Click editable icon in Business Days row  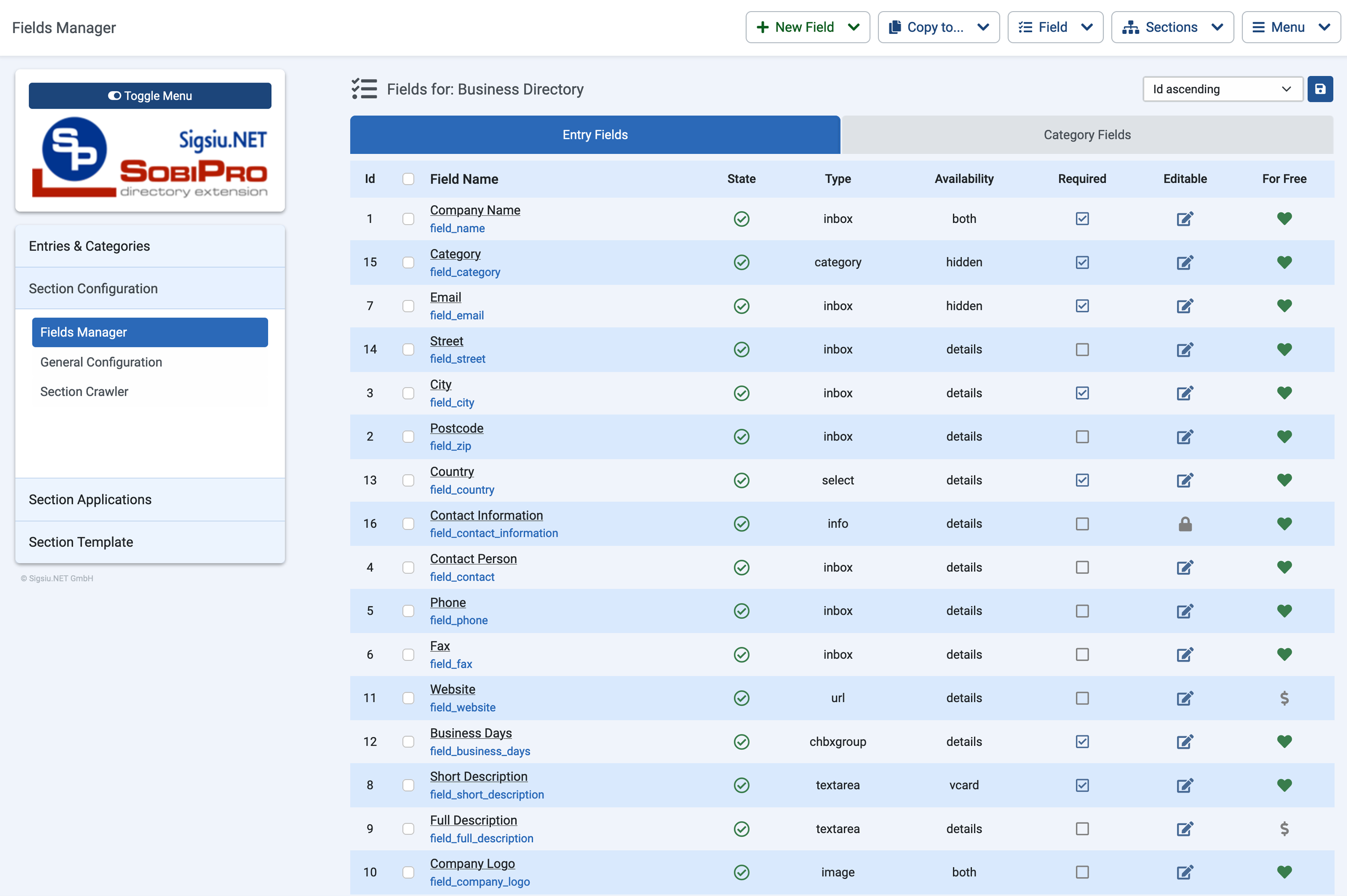tap(1184, 741)
